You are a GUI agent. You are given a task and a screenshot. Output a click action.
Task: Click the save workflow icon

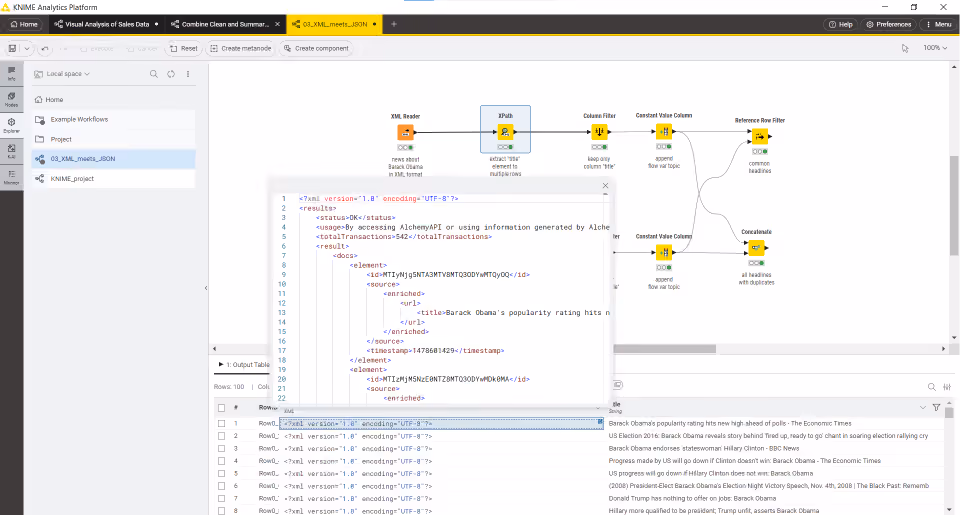pyautogui.click(x=12, y=48)
